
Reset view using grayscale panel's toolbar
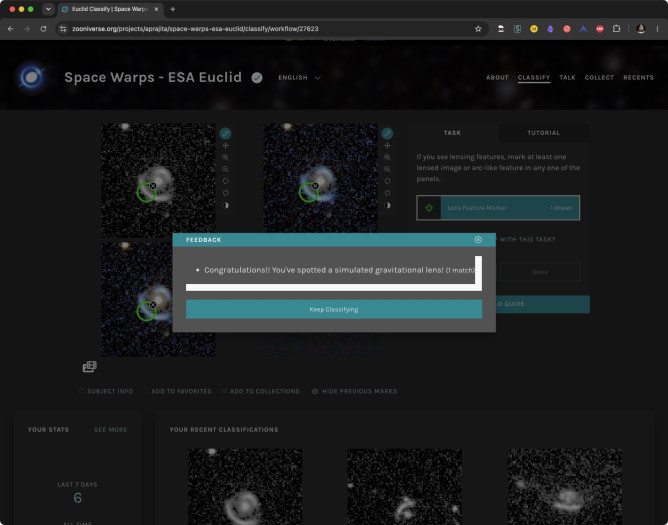click(x=225, y=193)
